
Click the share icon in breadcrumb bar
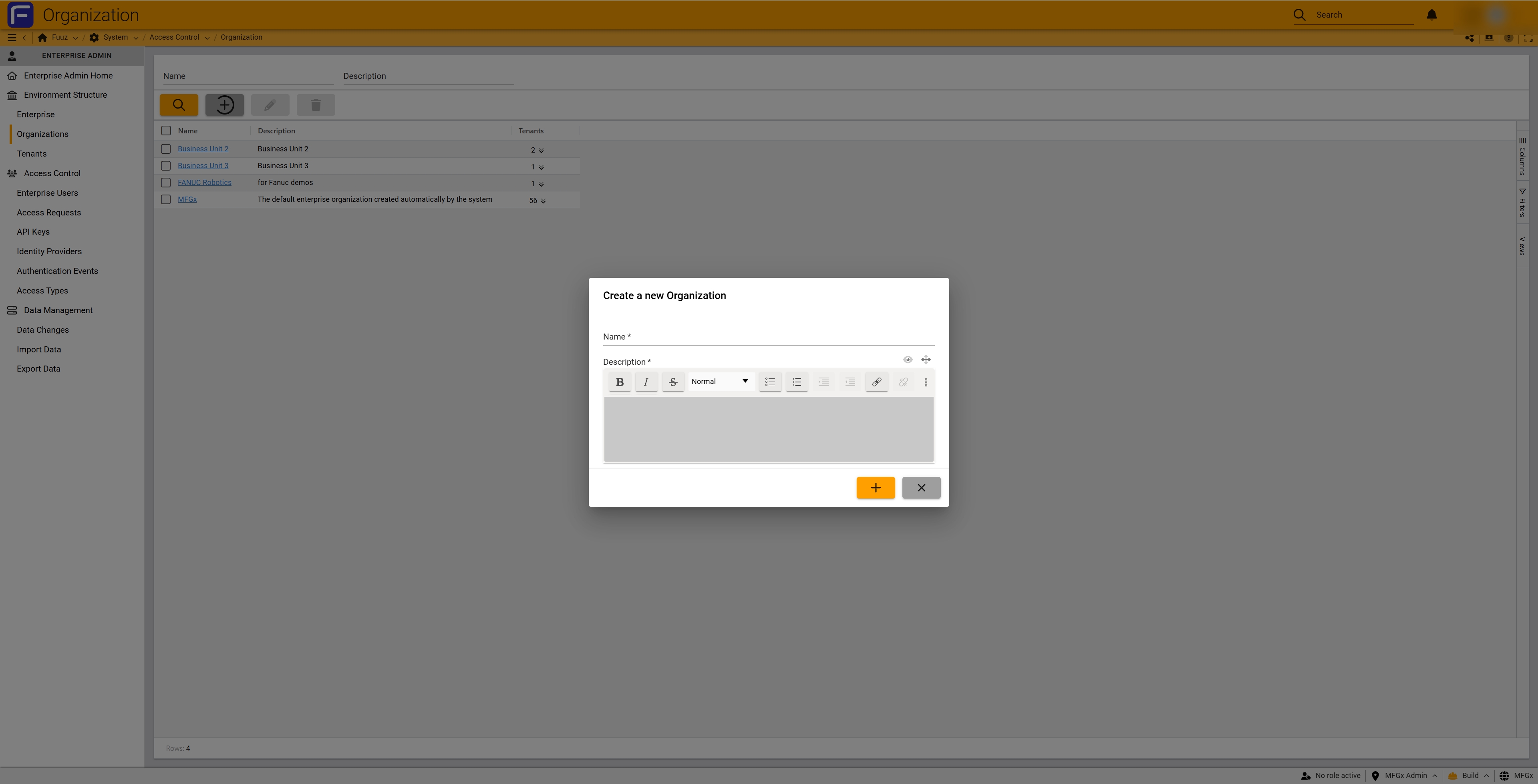(1470, 38)
